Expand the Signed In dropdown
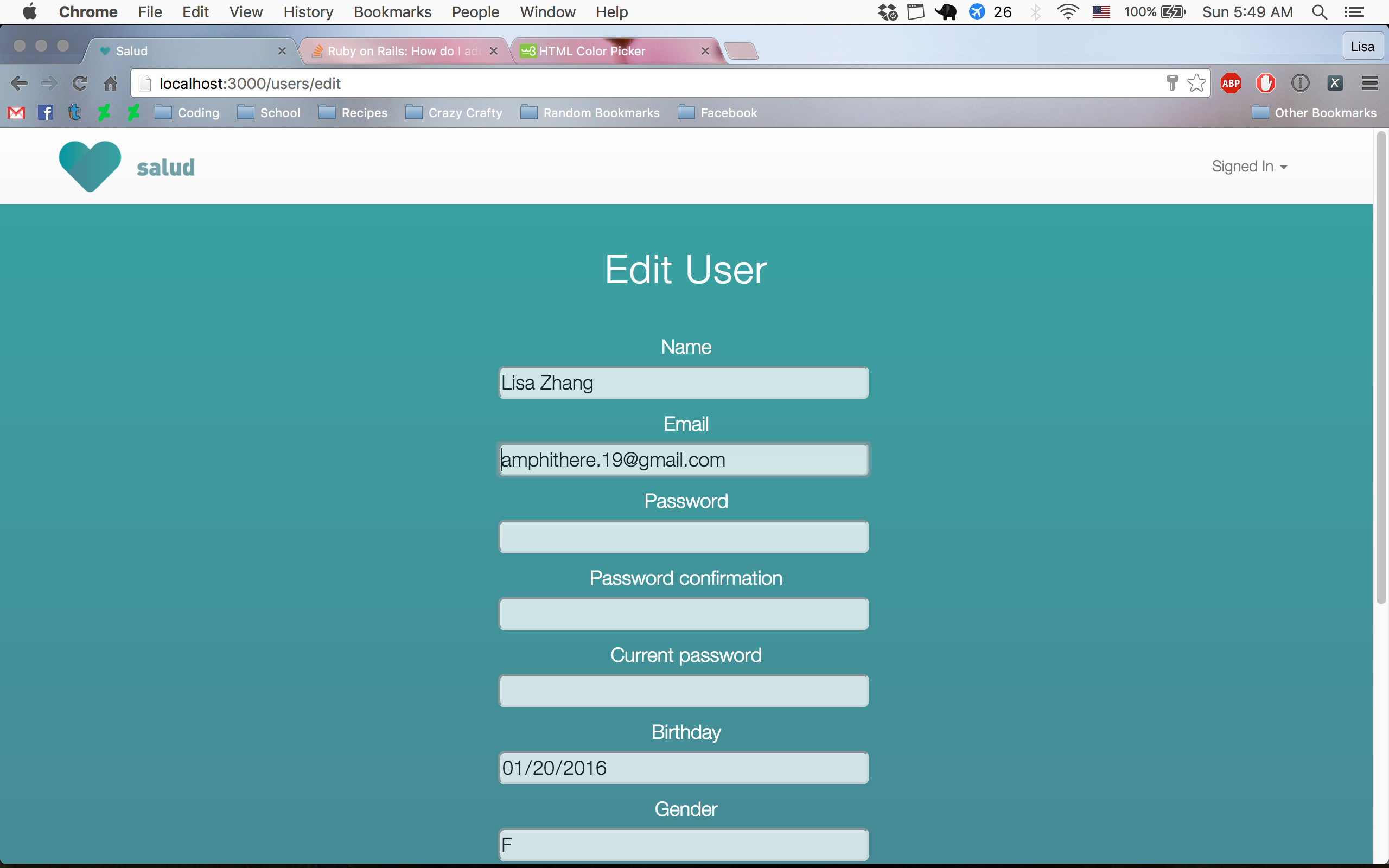The image size is (1389, 868). [1249, 167]
